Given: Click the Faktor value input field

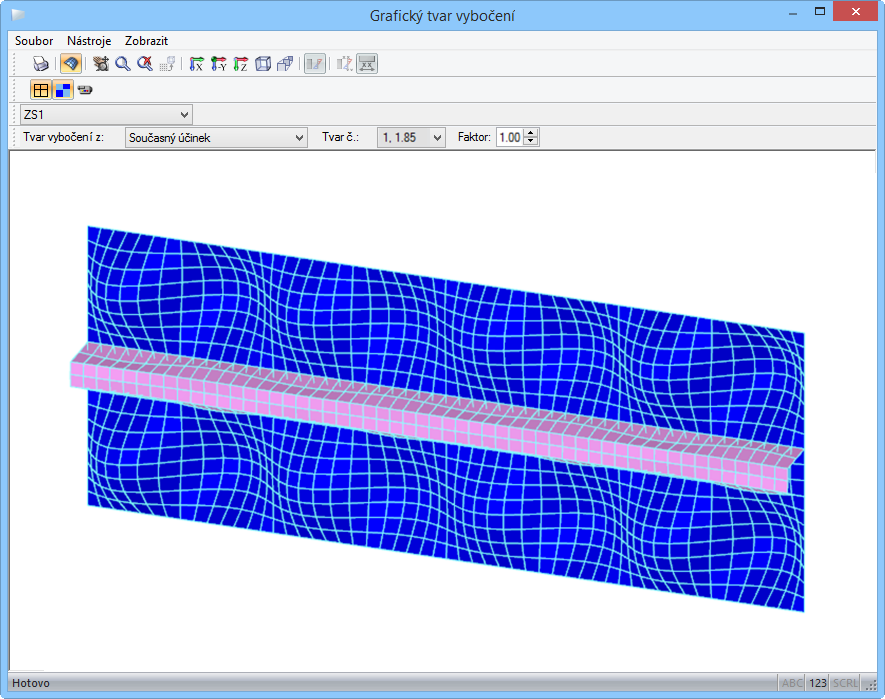Looking at the screenshot, I should coord(510,138).
